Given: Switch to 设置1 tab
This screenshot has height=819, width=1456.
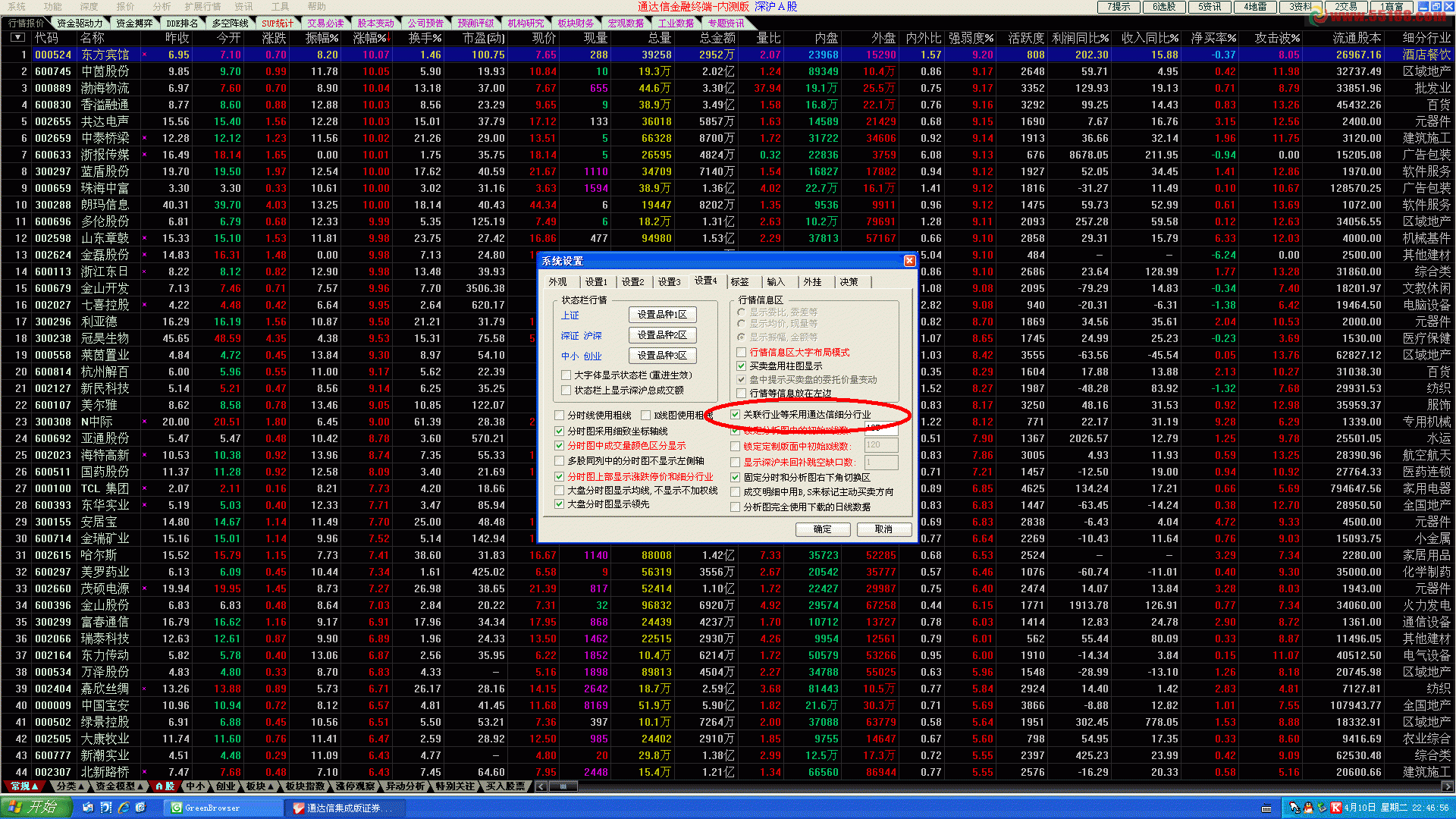Looking at the screenshot, I should 596,282.
